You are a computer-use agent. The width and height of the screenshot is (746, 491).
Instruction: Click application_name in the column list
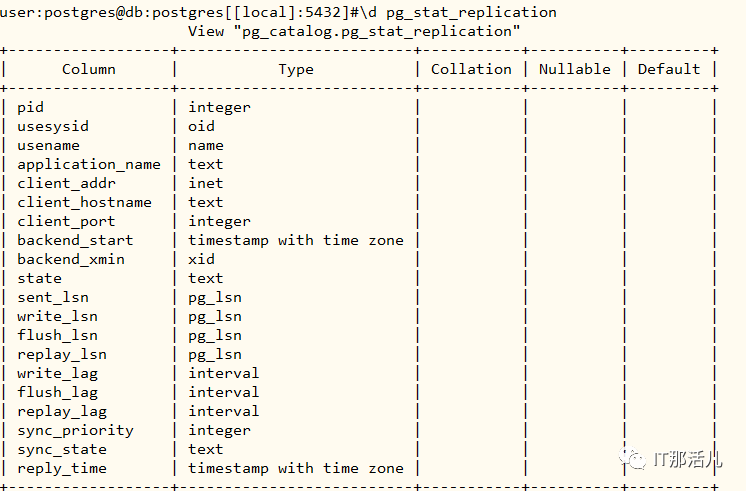tap(89, 165)
